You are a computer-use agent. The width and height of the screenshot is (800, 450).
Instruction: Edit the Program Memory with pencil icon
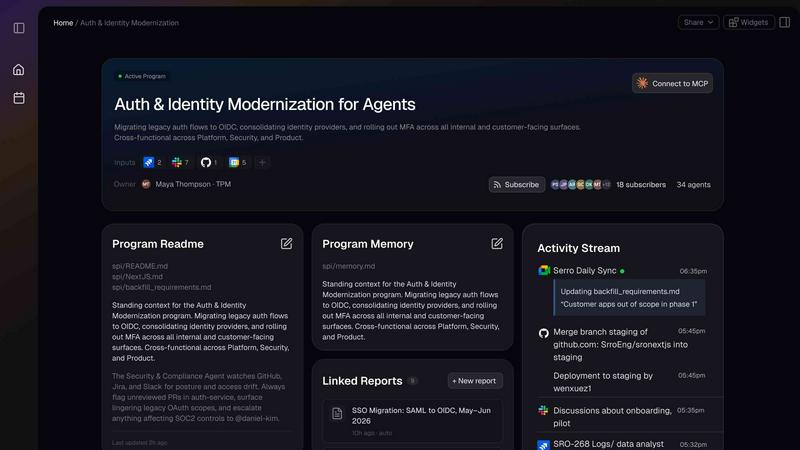pos(497,244)
